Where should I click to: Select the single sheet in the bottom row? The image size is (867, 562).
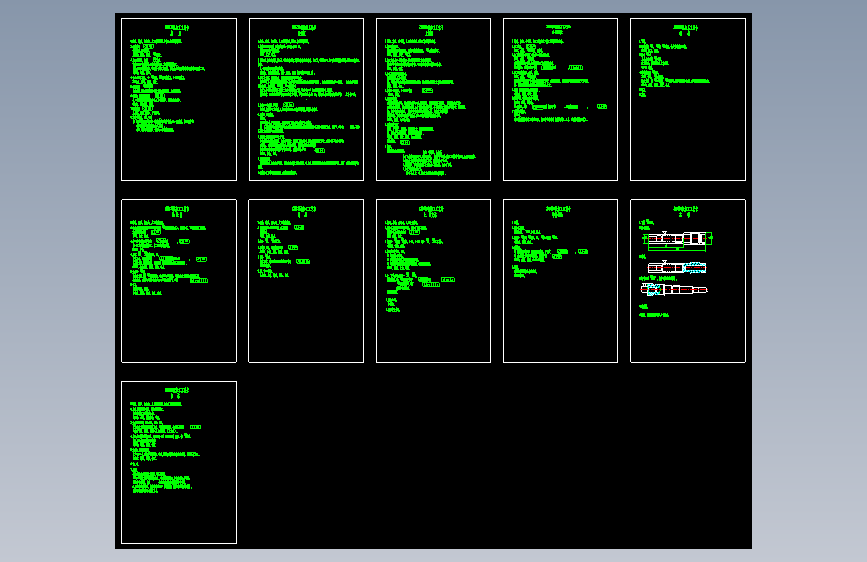[179, 462]
